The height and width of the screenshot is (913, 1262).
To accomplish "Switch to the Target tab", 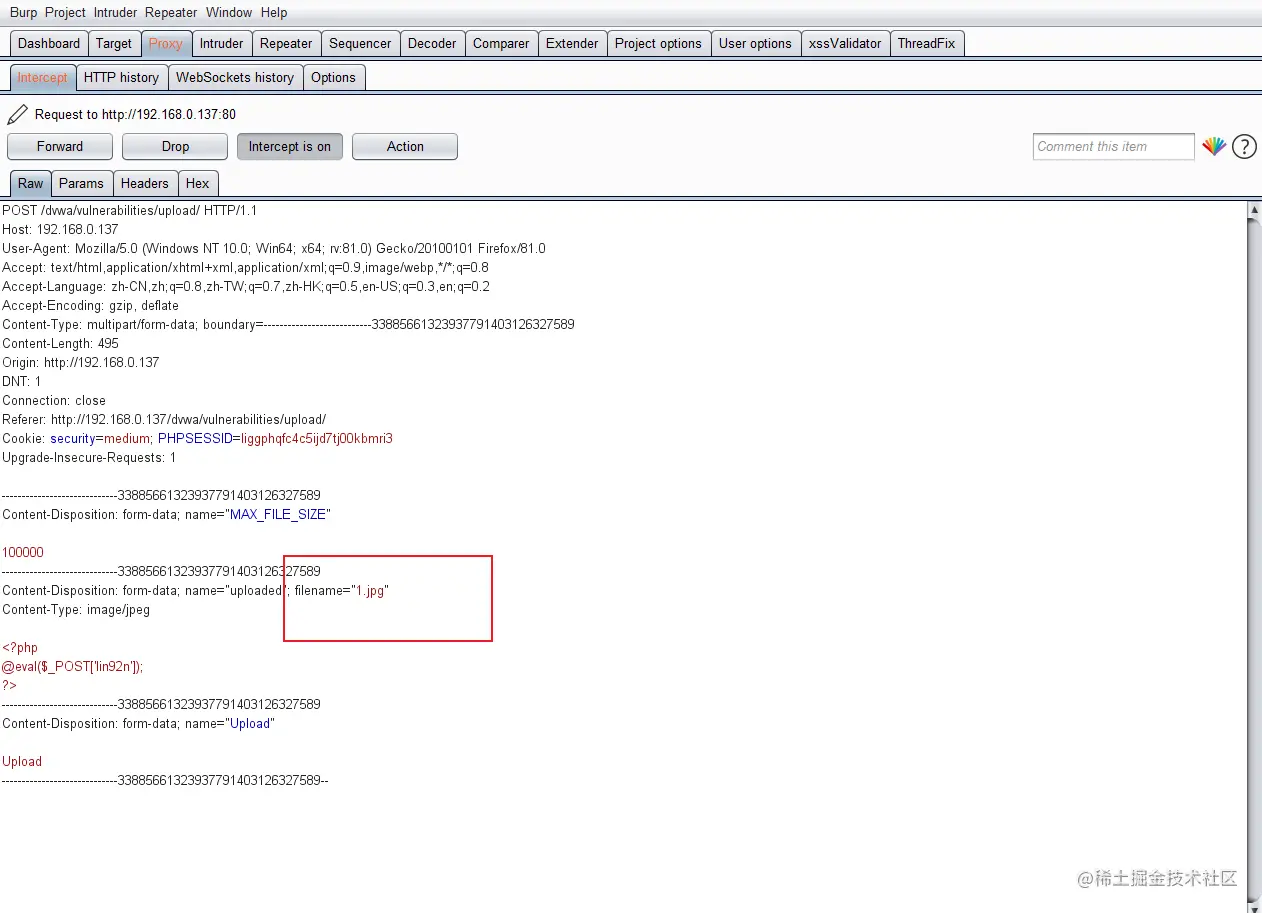I will coord(114,43).
